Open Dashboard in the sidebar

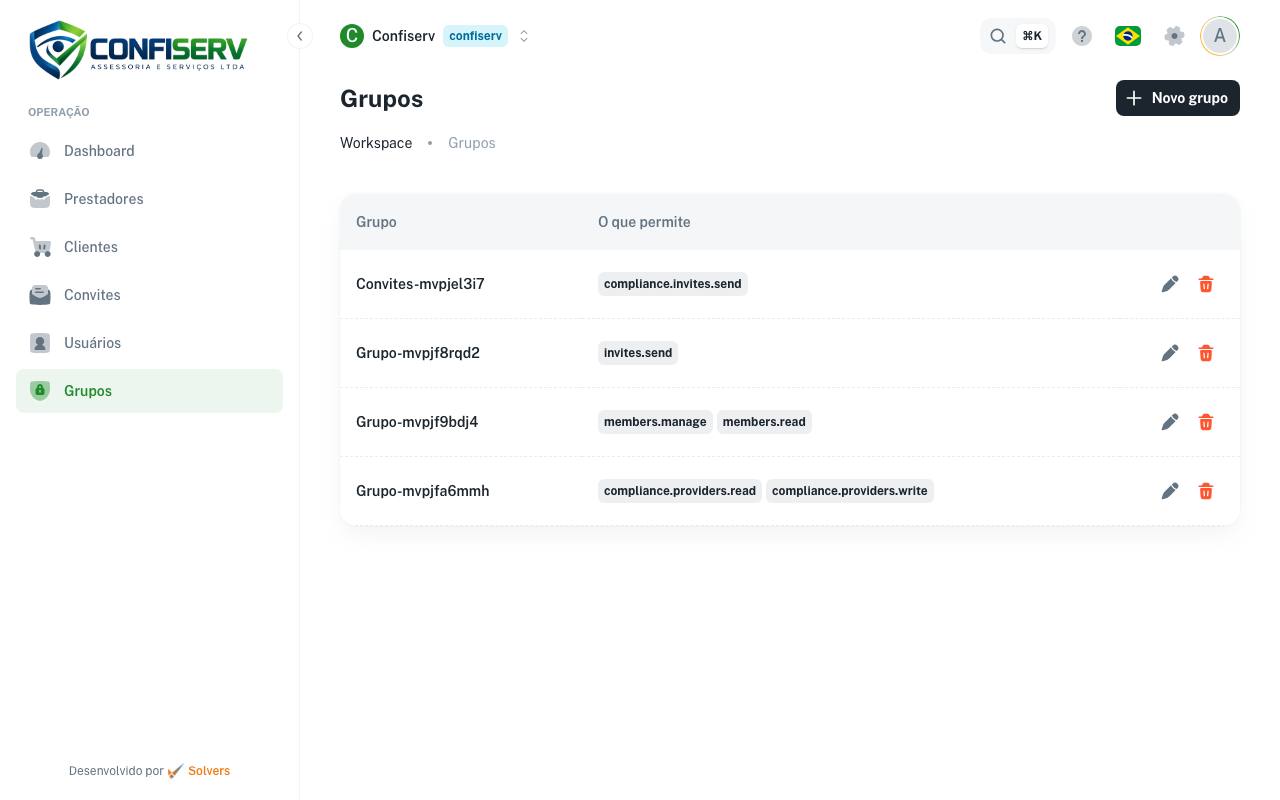point(149,151)
